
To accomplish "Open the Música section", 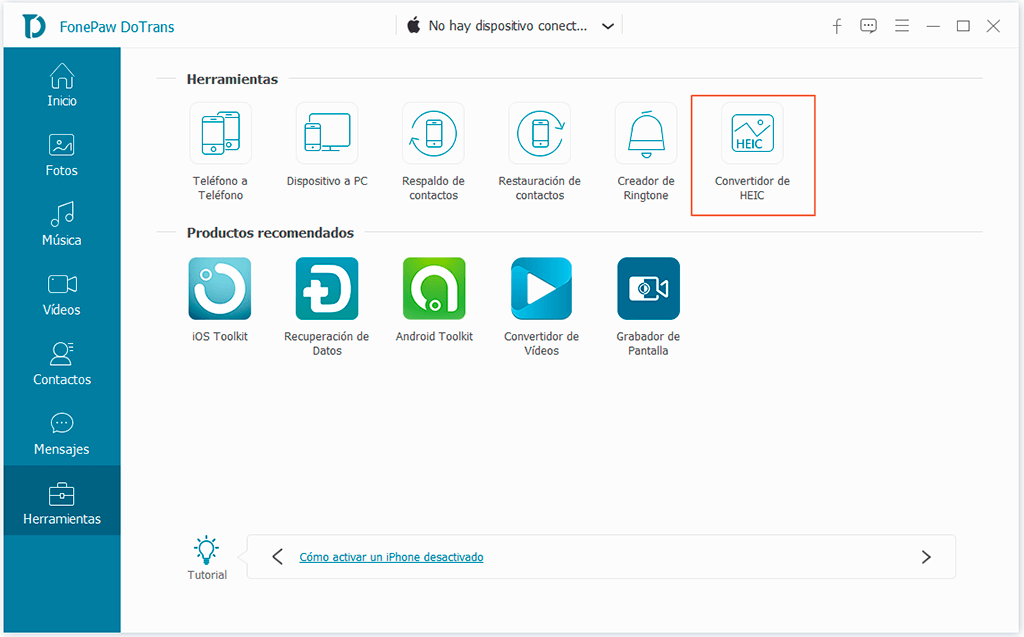I will coord(61,225).
